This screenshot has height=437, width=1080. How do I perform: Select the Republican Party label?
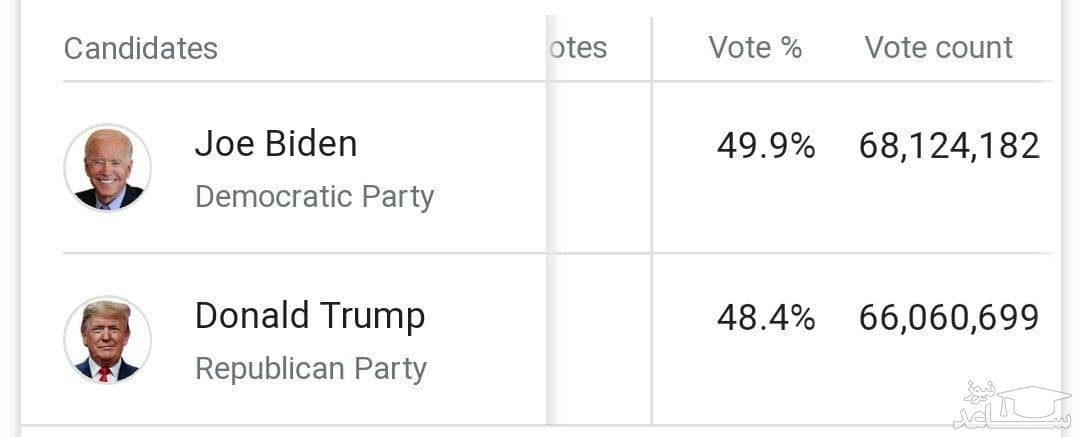(x=310, y=368)
